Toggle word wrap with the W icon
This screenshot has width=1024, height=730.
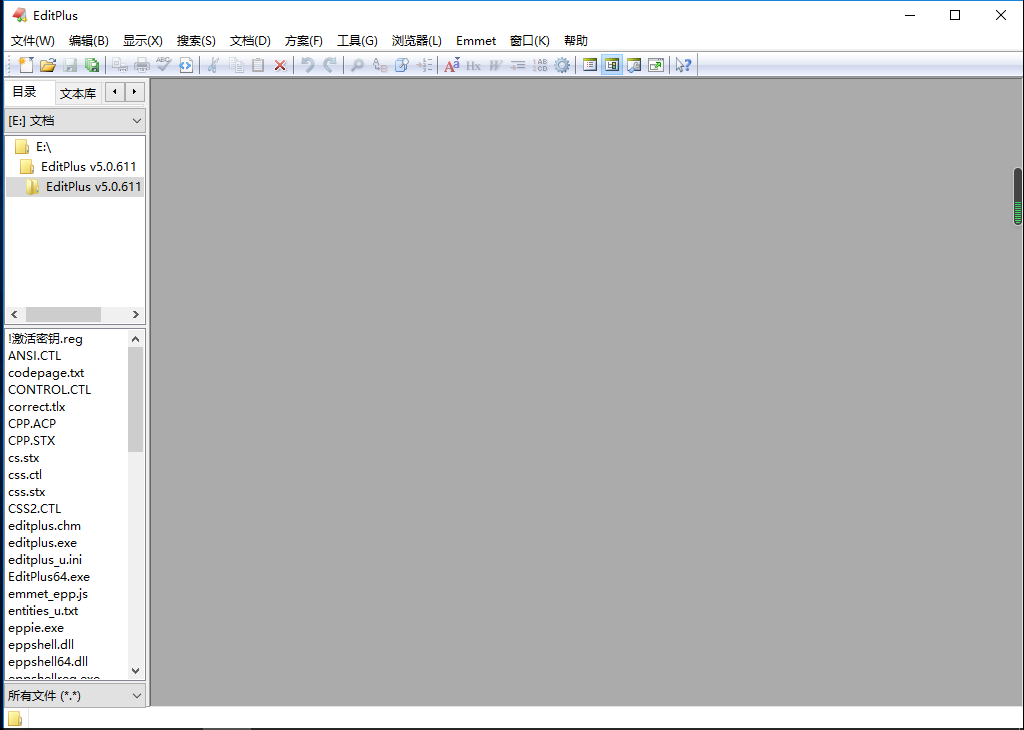[x=496, y=65]
